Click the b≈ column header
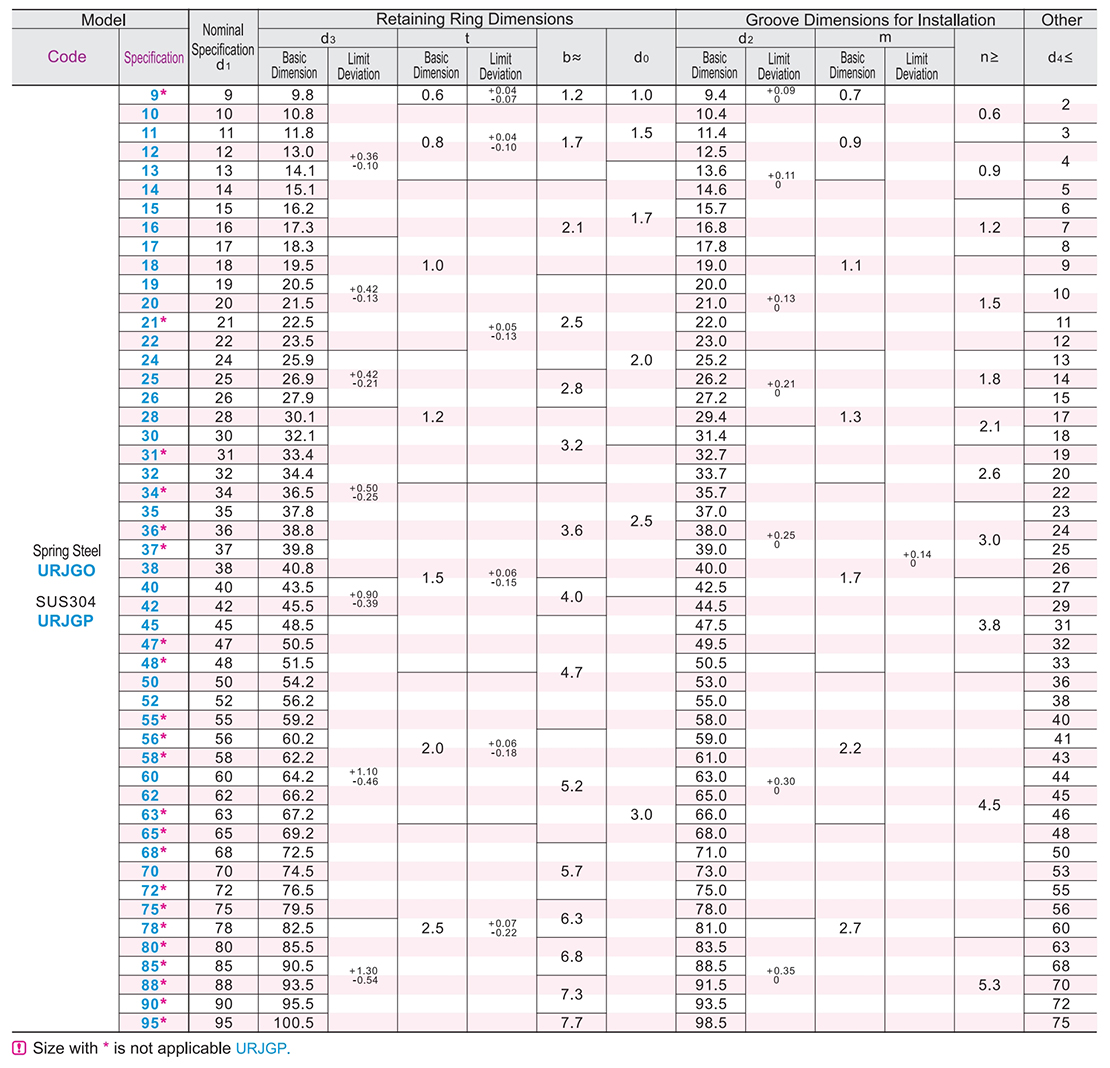1110x1068 pixels. coord(572,57)
